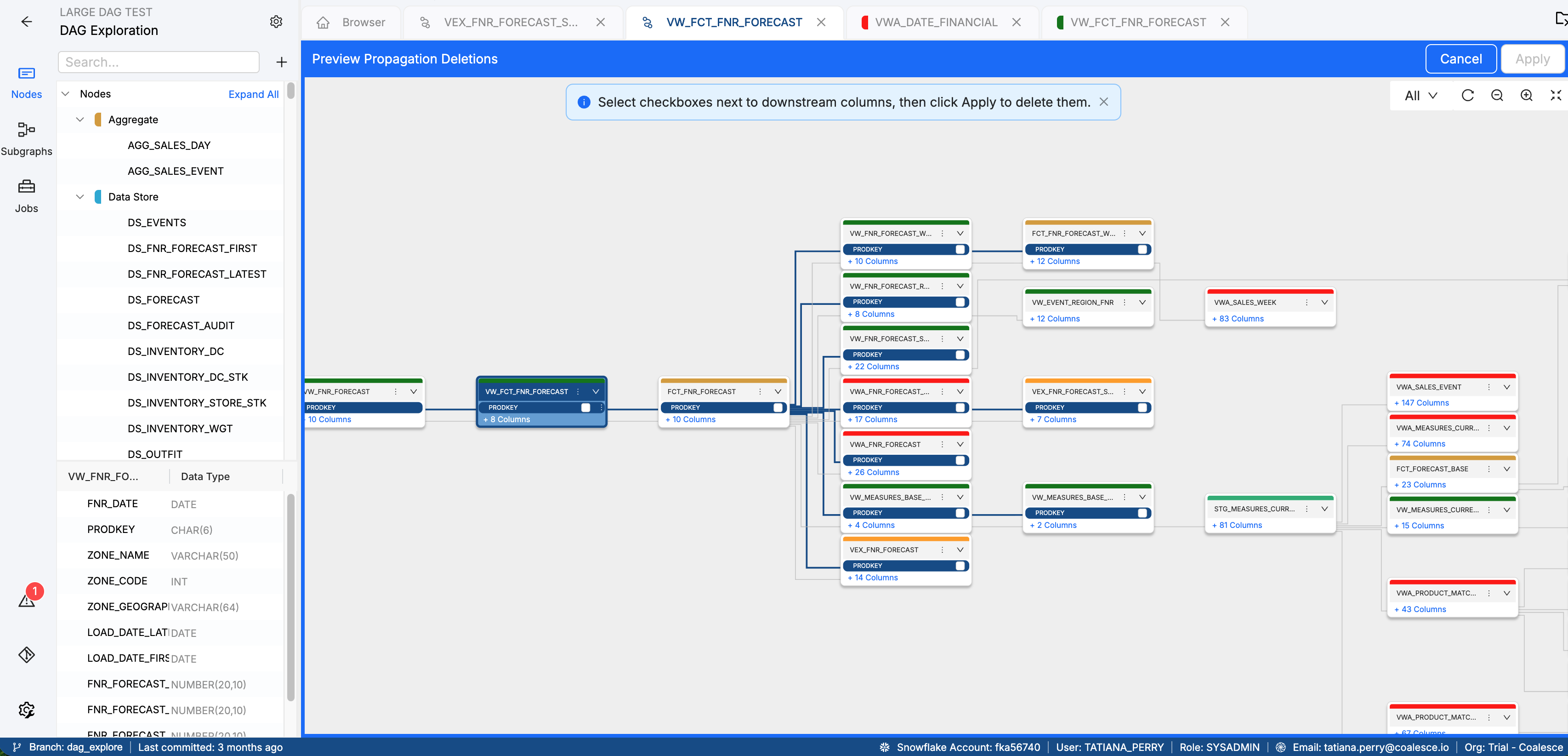Image resolution: width=1568 pixels, height=756 pixels.
Task: Click the Expand All link
Action: 253,94
